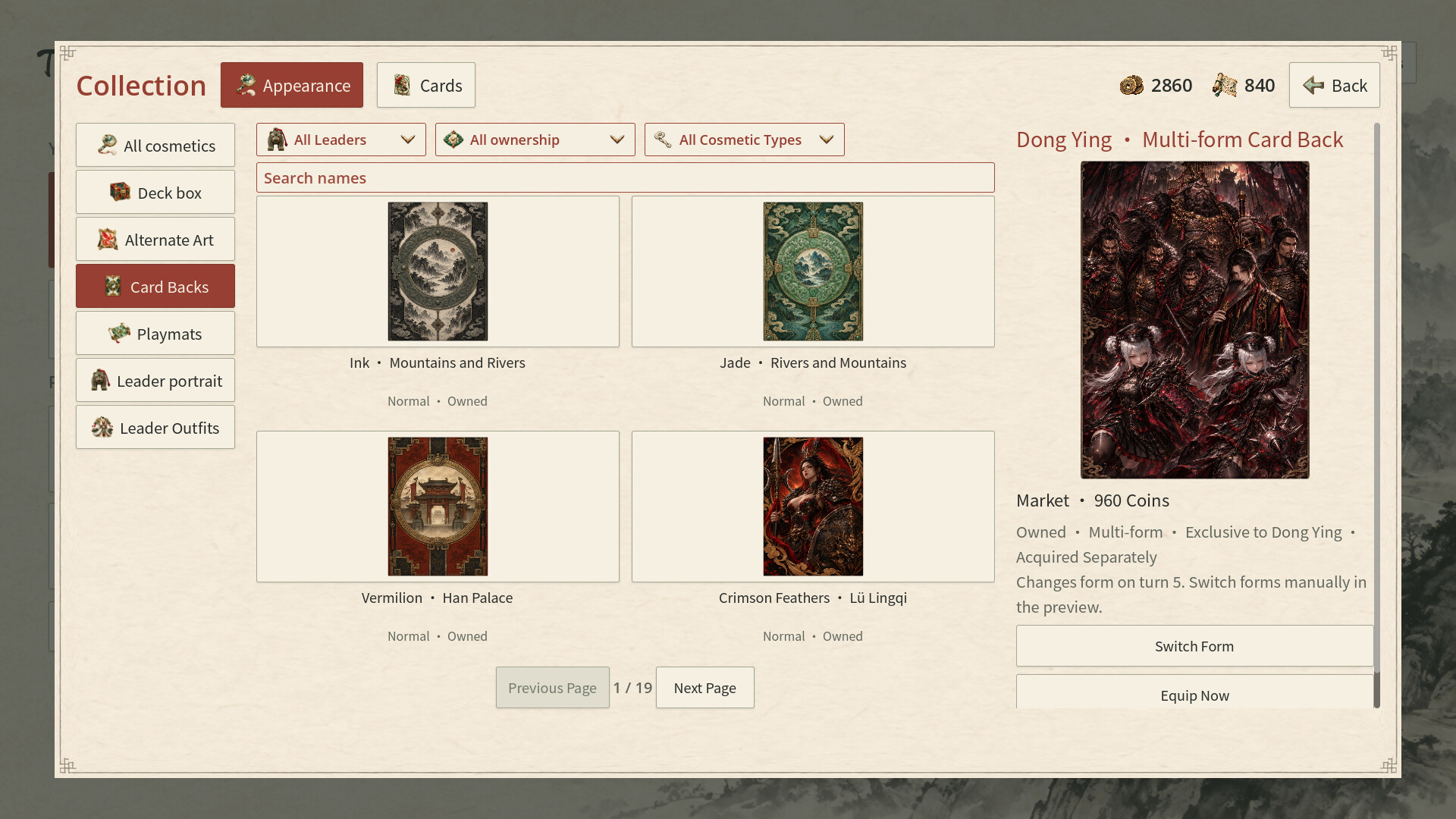
Task: Select the Playmats category
Action: tap(155, 333)
